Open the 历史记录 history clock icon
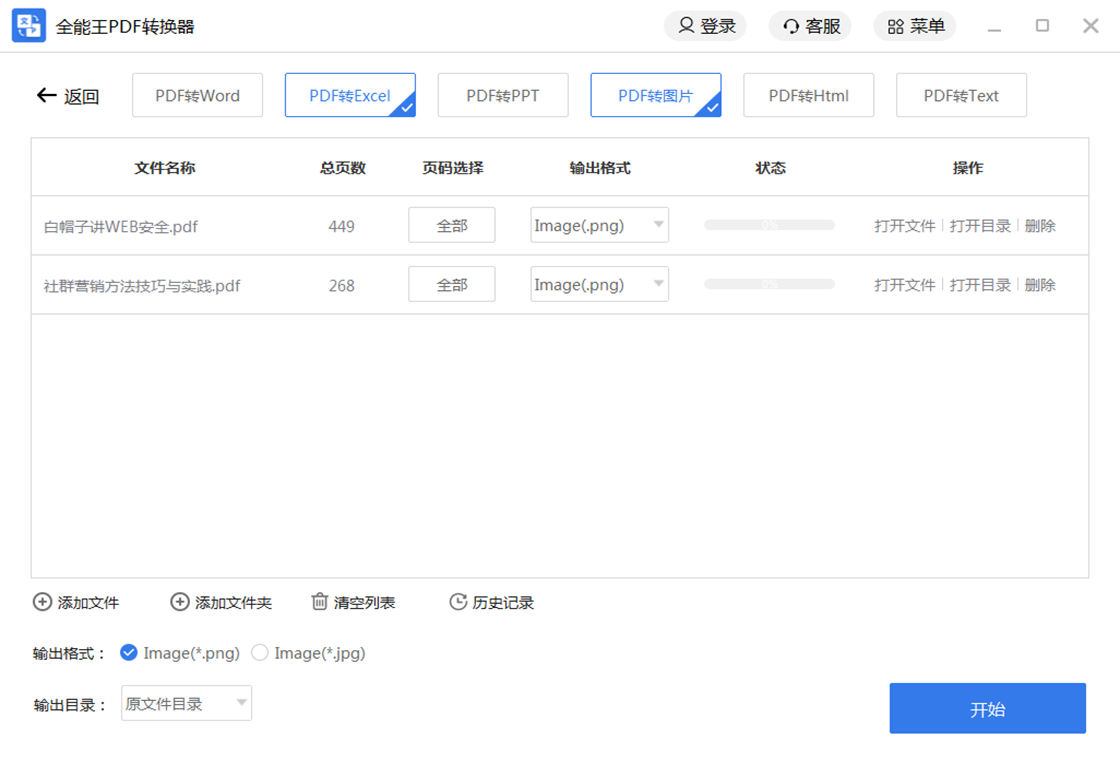This screenshot has height=760, width=1120. click(458, 602)
